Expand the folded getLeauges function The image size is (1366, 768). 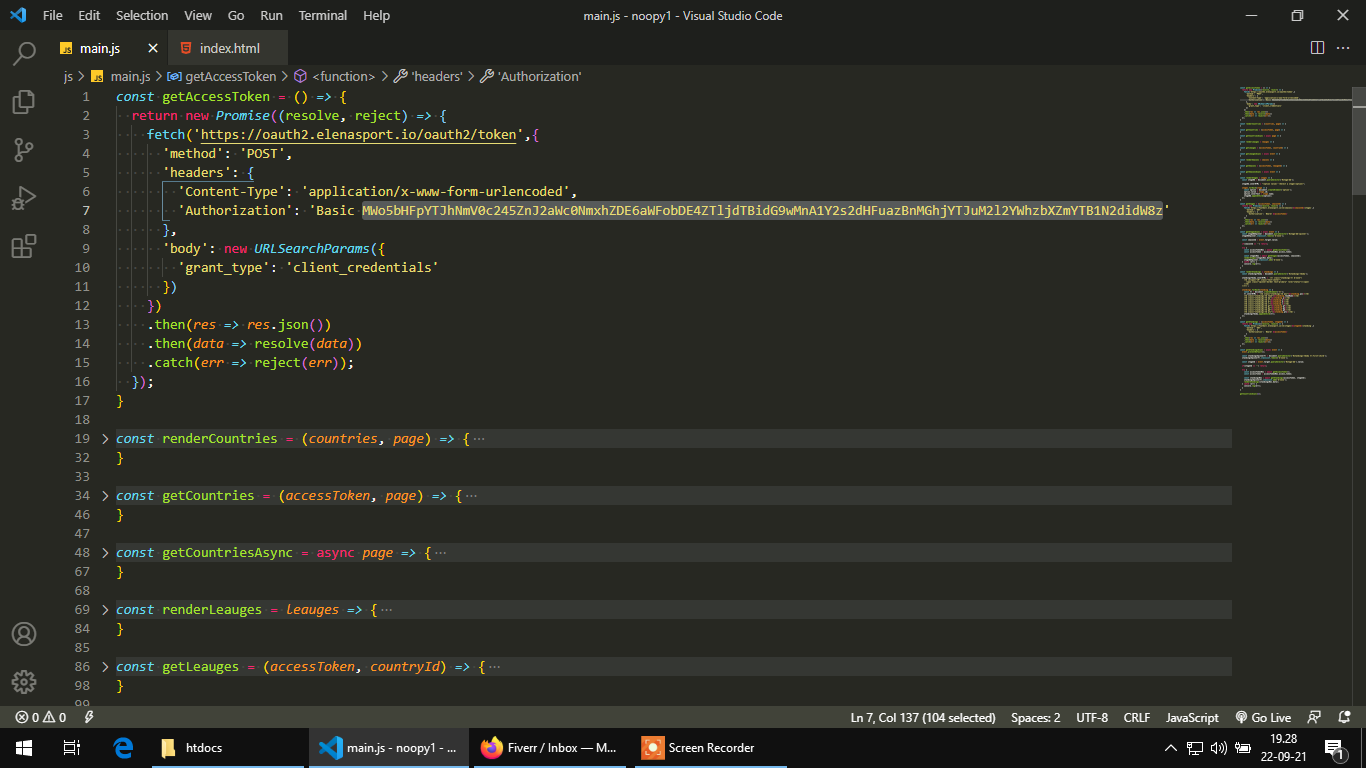tap(106, 667)
